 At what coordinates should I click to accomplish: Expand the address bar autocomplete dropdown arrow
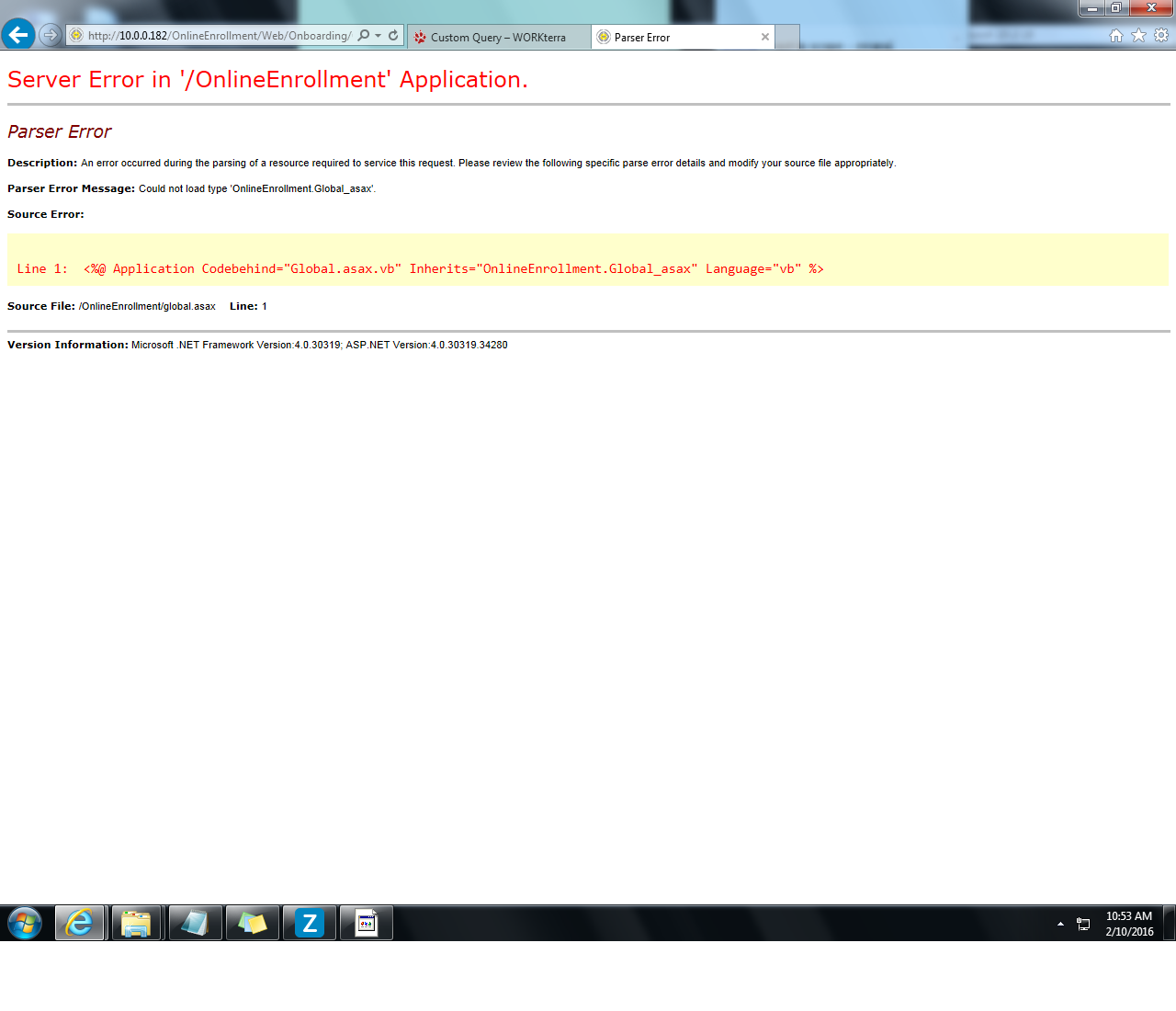(x=378, y=36)
